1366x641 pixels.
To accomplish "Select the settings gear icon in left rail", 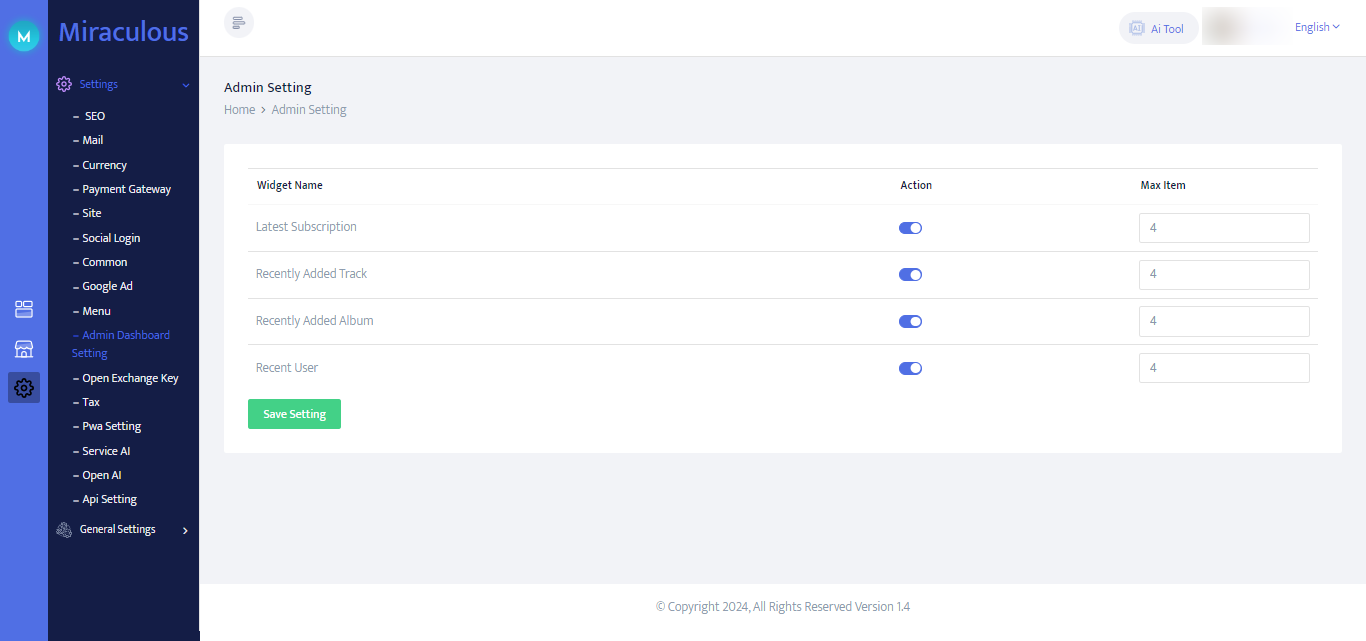I will tap(24, 388).
